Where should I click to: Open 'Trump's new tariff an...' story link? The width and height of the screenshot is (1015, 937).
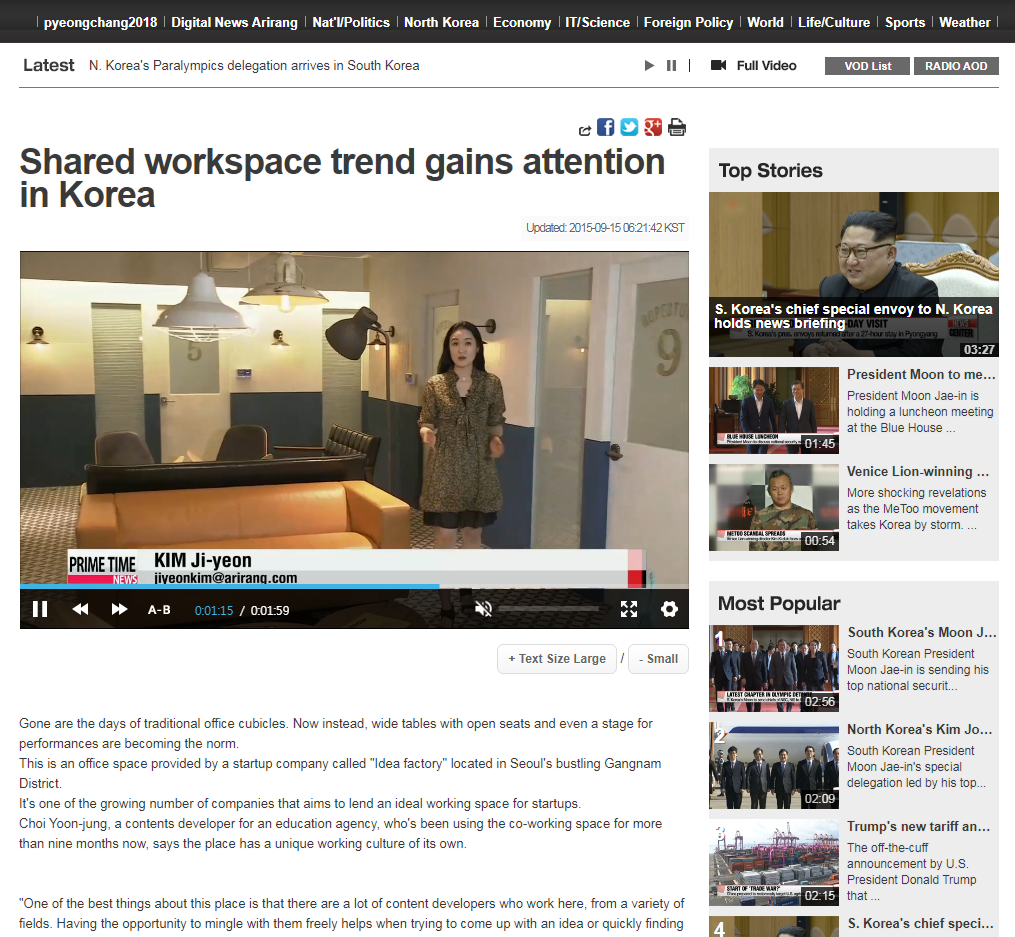919,827
